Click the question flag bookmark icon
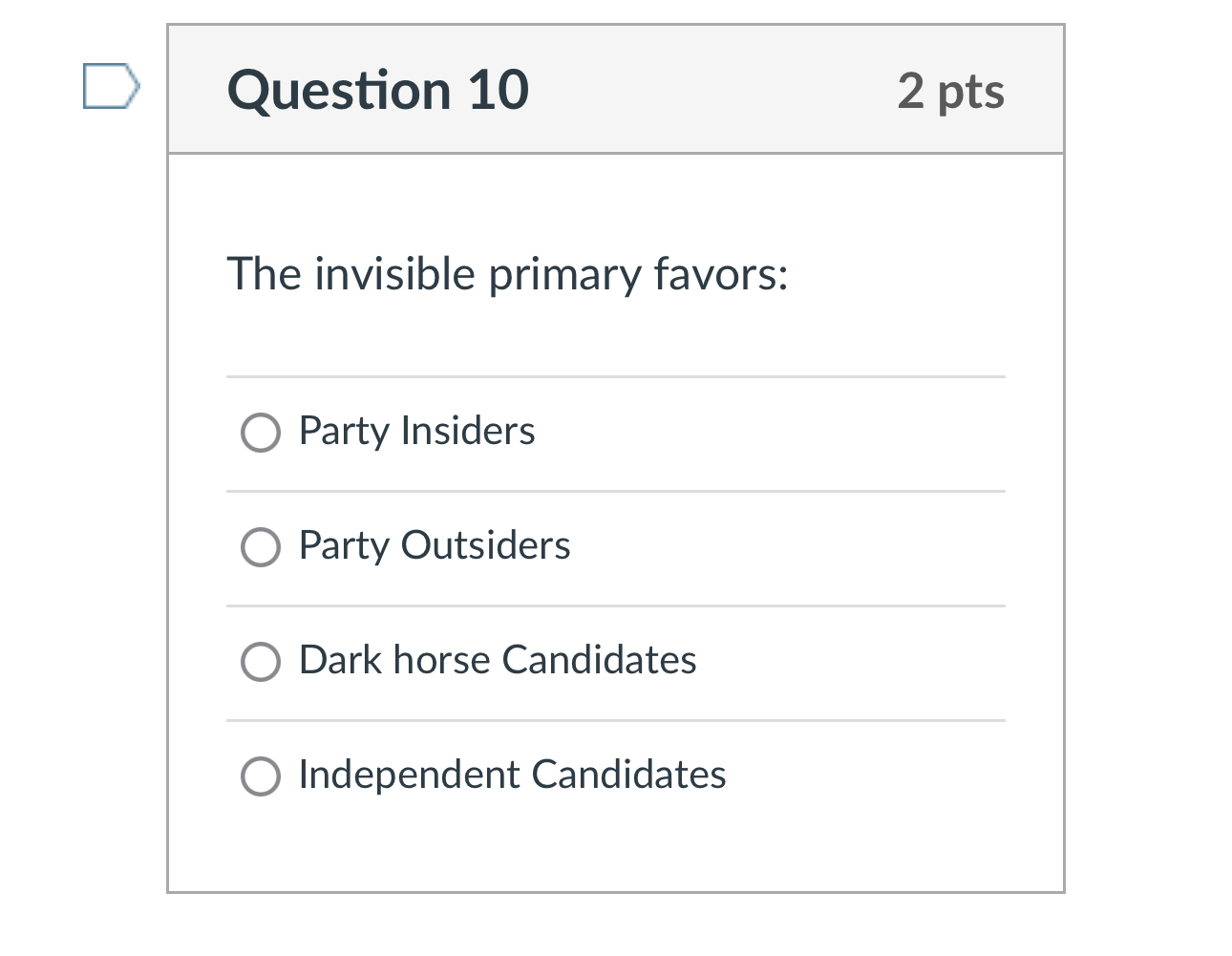 (x=110, y=86)
